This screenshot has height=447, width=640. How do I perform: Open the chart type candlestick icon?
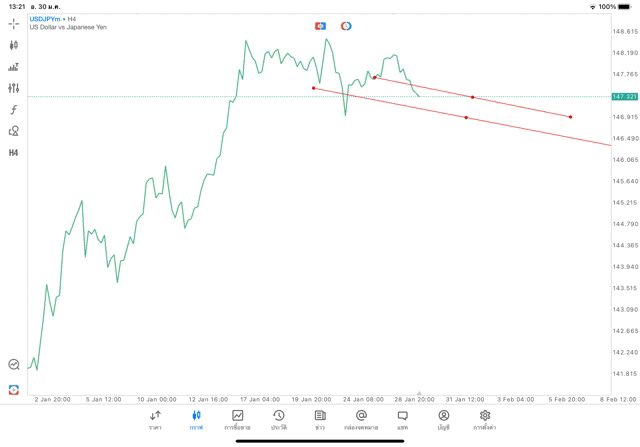(x=13, y=45)
